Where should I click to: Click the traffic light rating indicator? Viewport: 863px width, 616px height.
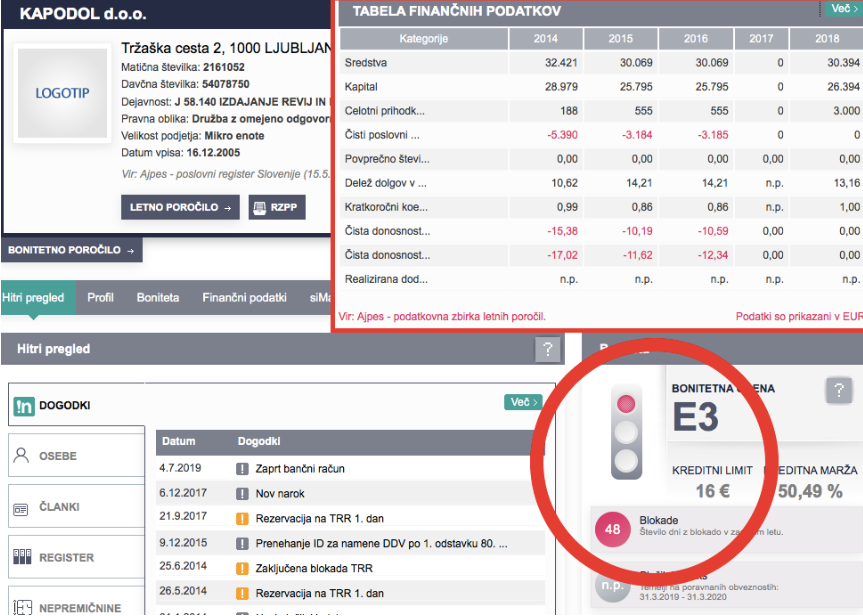pyautogui.click(x=627, y=434)
